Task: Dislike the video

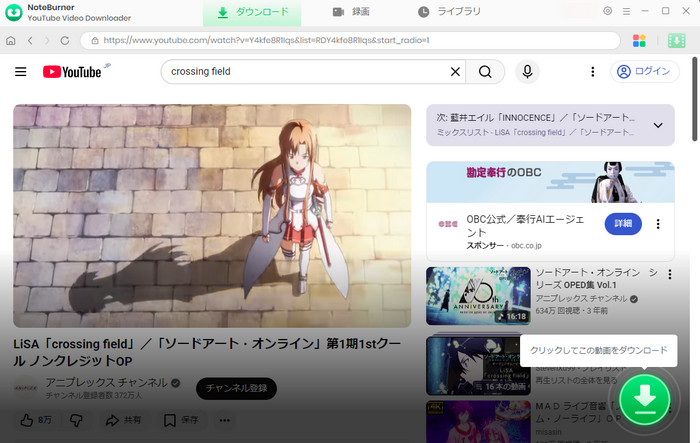Action: click(76, 420)
